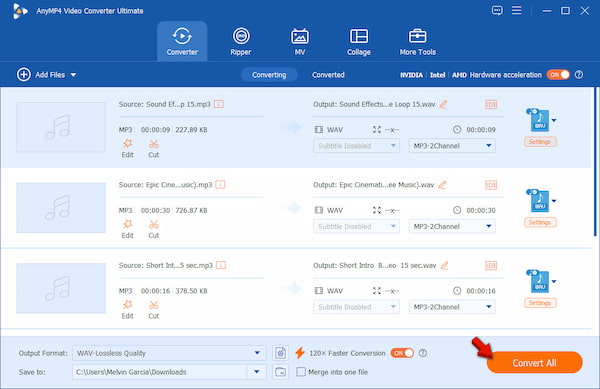Open hardware acceleration help icon
The width and height of the screenshot is (600, 389).
(579, 75)
